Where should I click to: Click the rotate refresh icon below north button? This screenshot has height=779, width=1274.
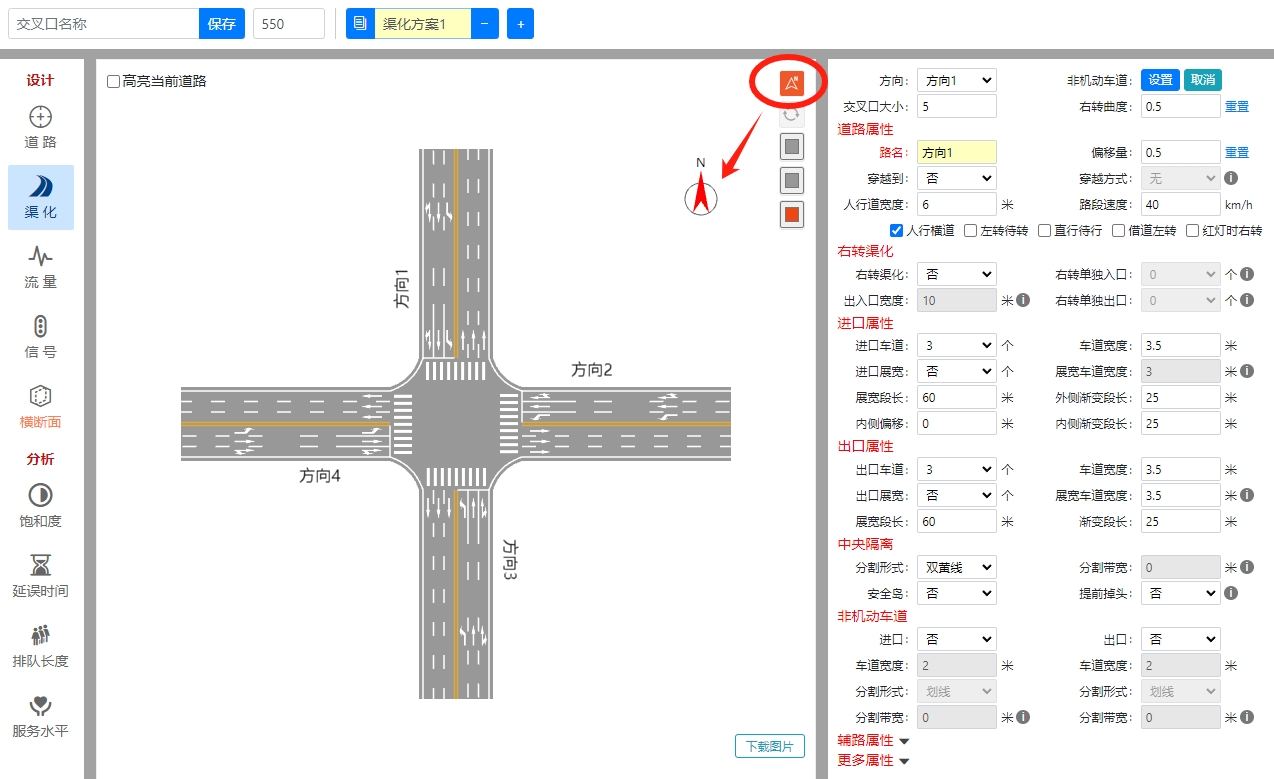pyautogui.click(x=792, y=114)
